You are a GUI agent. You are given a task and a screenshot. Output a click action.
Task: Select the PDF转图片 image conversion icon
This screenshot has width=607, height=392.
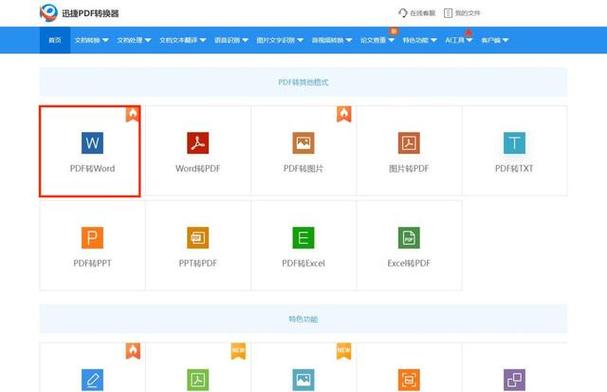(304, 143)
